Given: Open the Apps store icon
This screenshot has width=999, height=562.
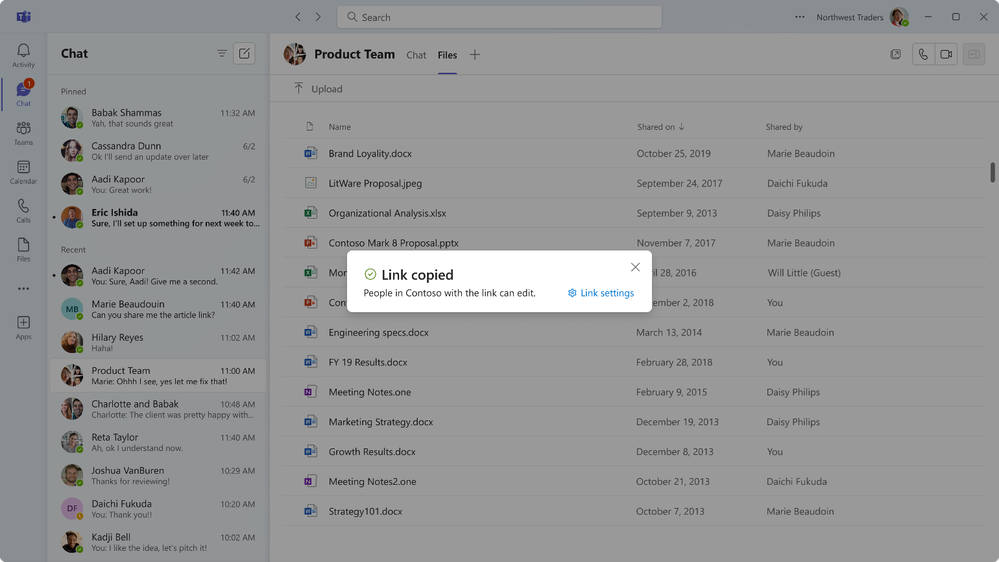Looking at the screenshot, I should (x=23, y=327).
